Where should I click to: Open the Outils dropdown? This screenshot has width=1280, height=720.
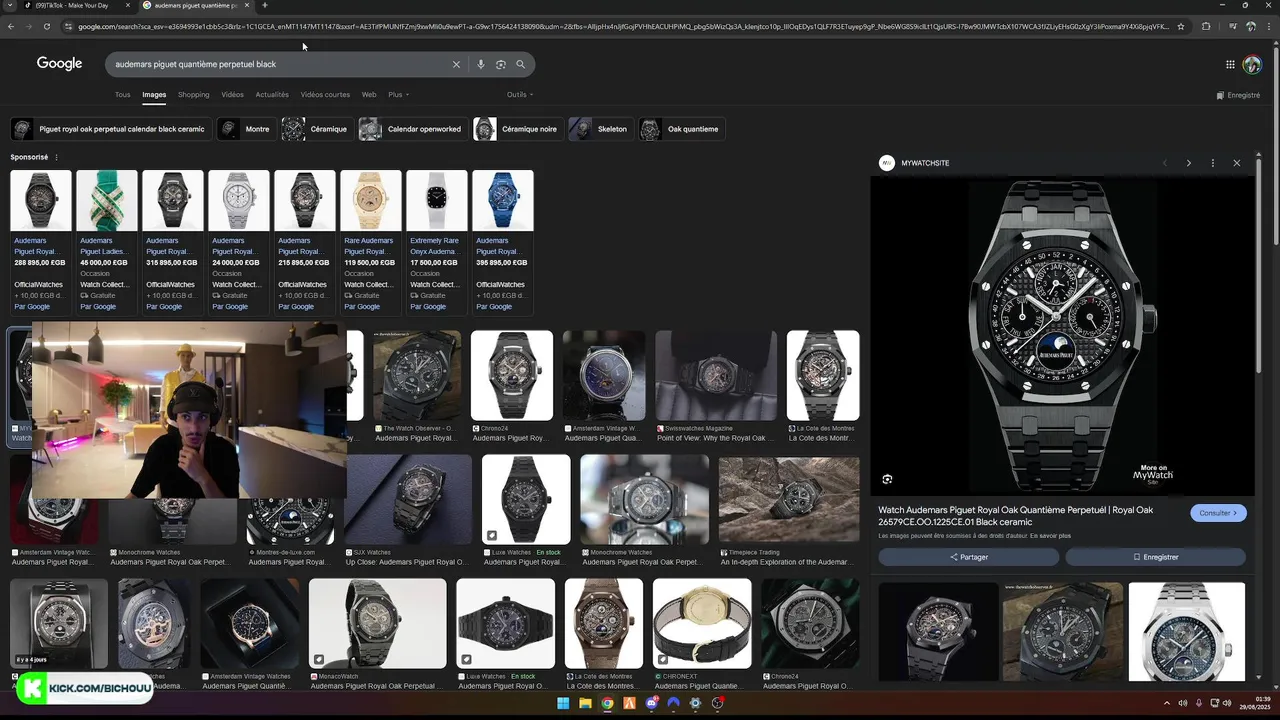pyautogui.click(x=520, y=94)
